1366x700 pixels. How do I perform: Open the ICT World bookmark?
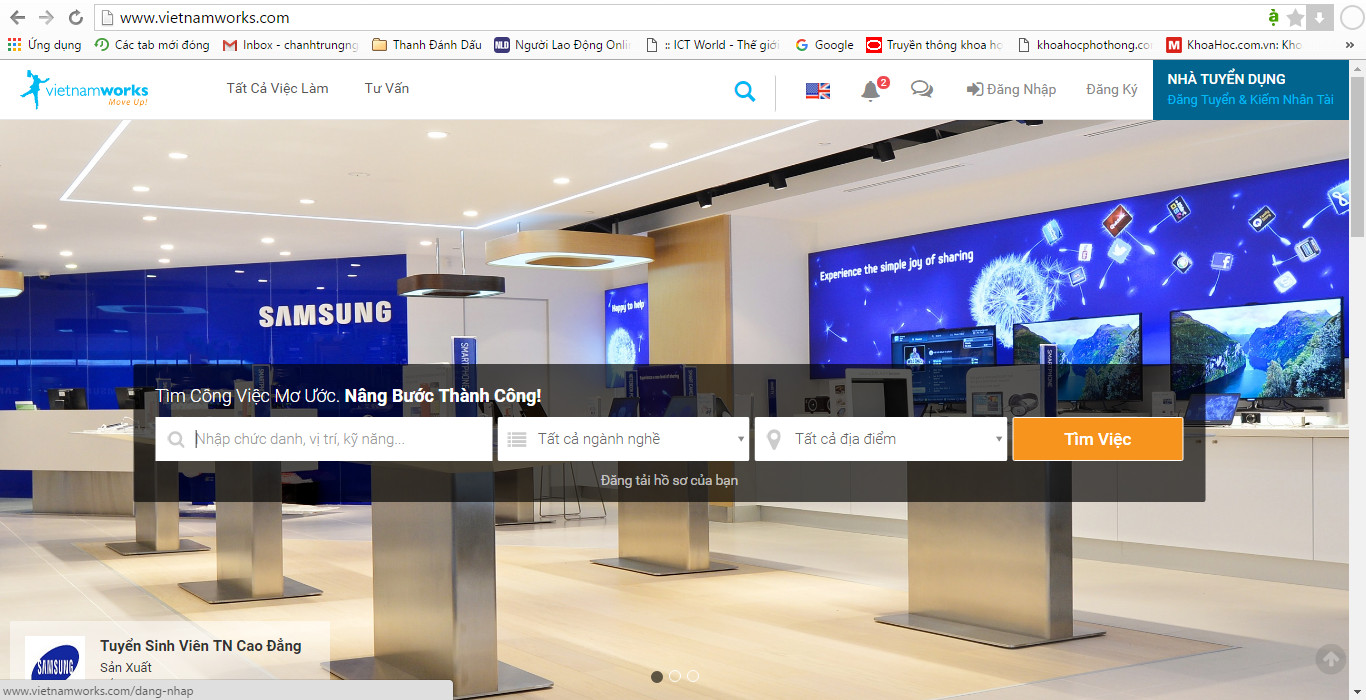[713, 45]
